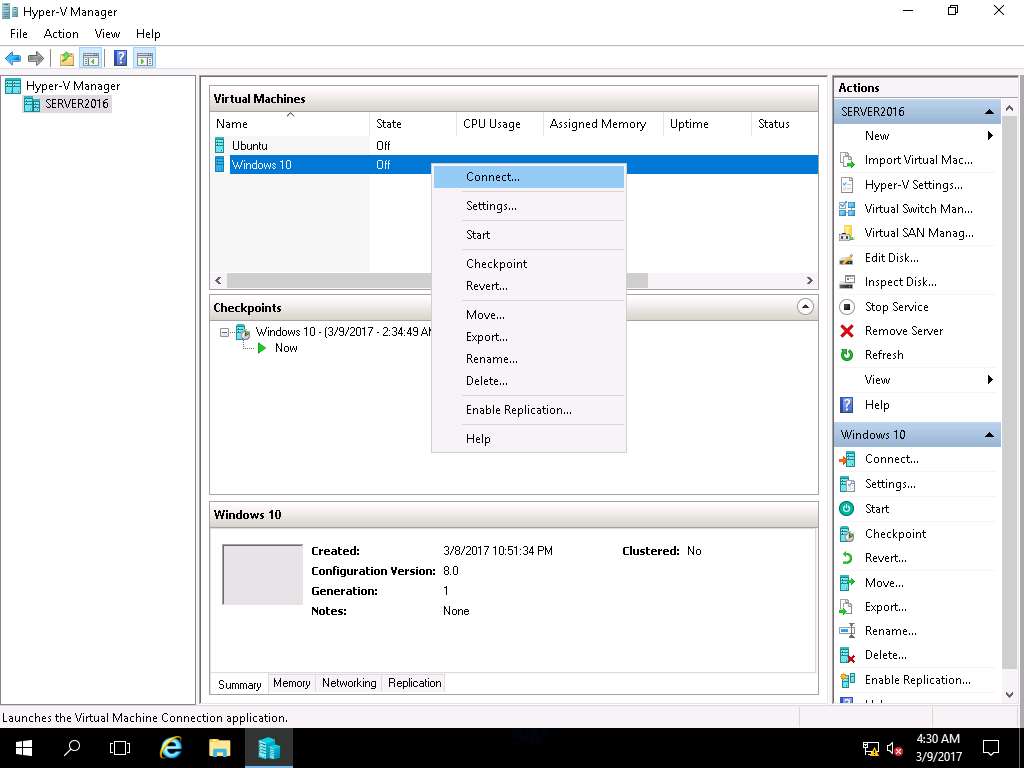This screenshot has width=1024, height=768.
Task: Open Virtual SAN Manager in Actions
Action: [x=919, y=233]
